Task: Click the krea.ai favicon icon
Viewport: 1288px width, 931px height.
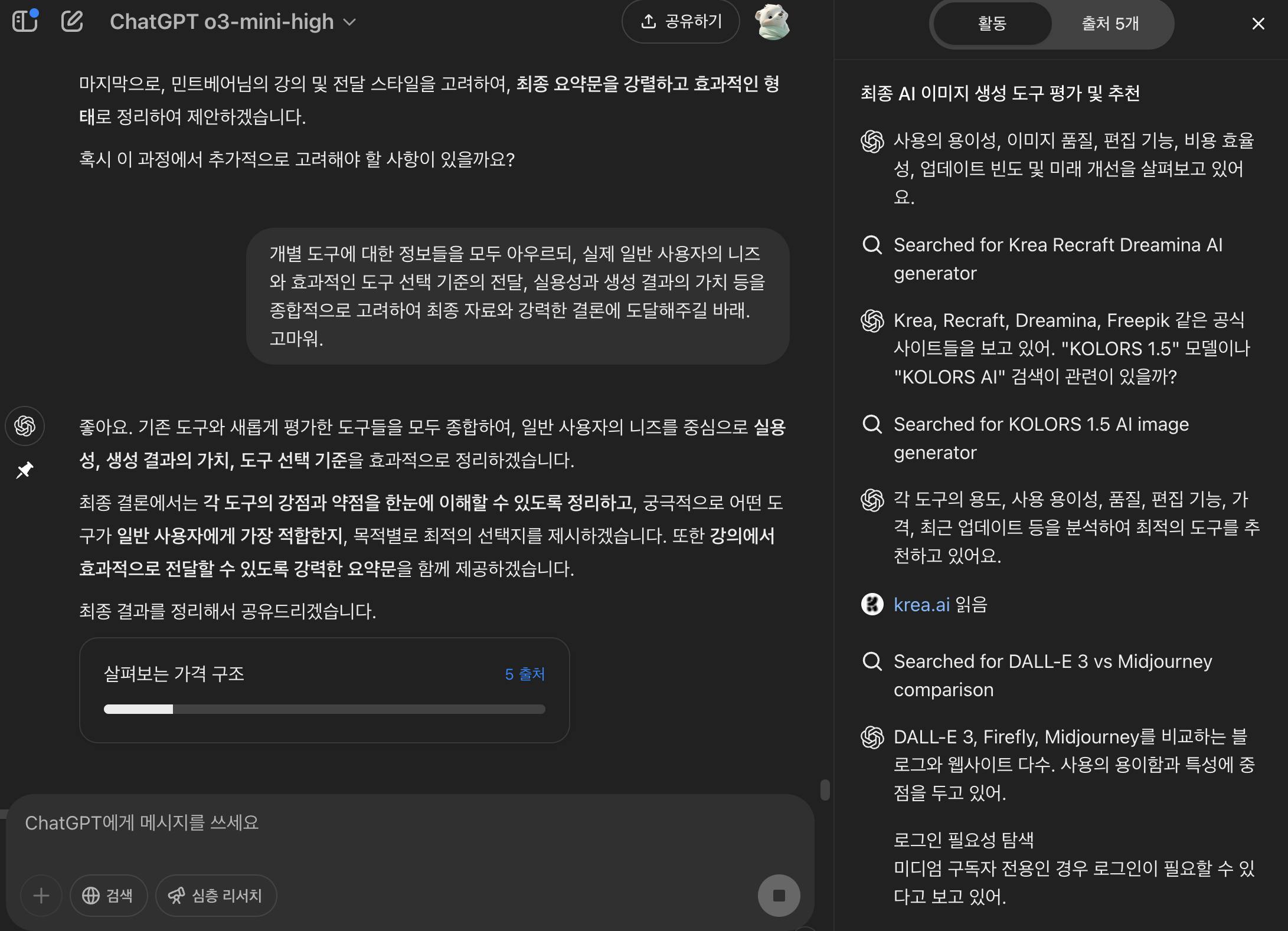Action: 872,604
